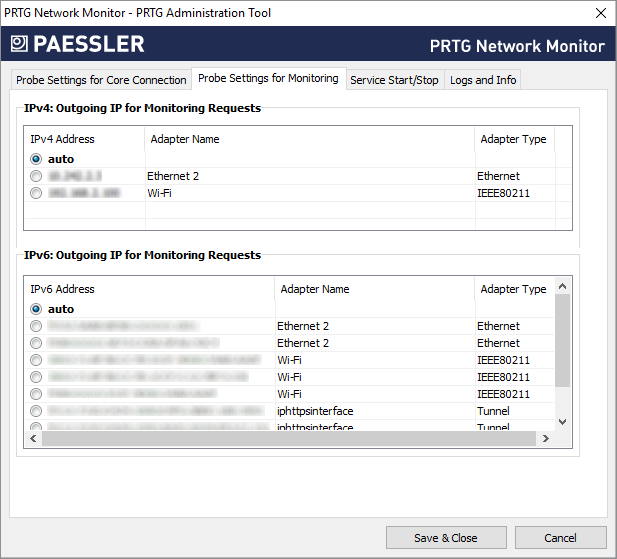Select the IPv6 auto radio button
This screenshot has height=559, width=617.
(36, 309)
